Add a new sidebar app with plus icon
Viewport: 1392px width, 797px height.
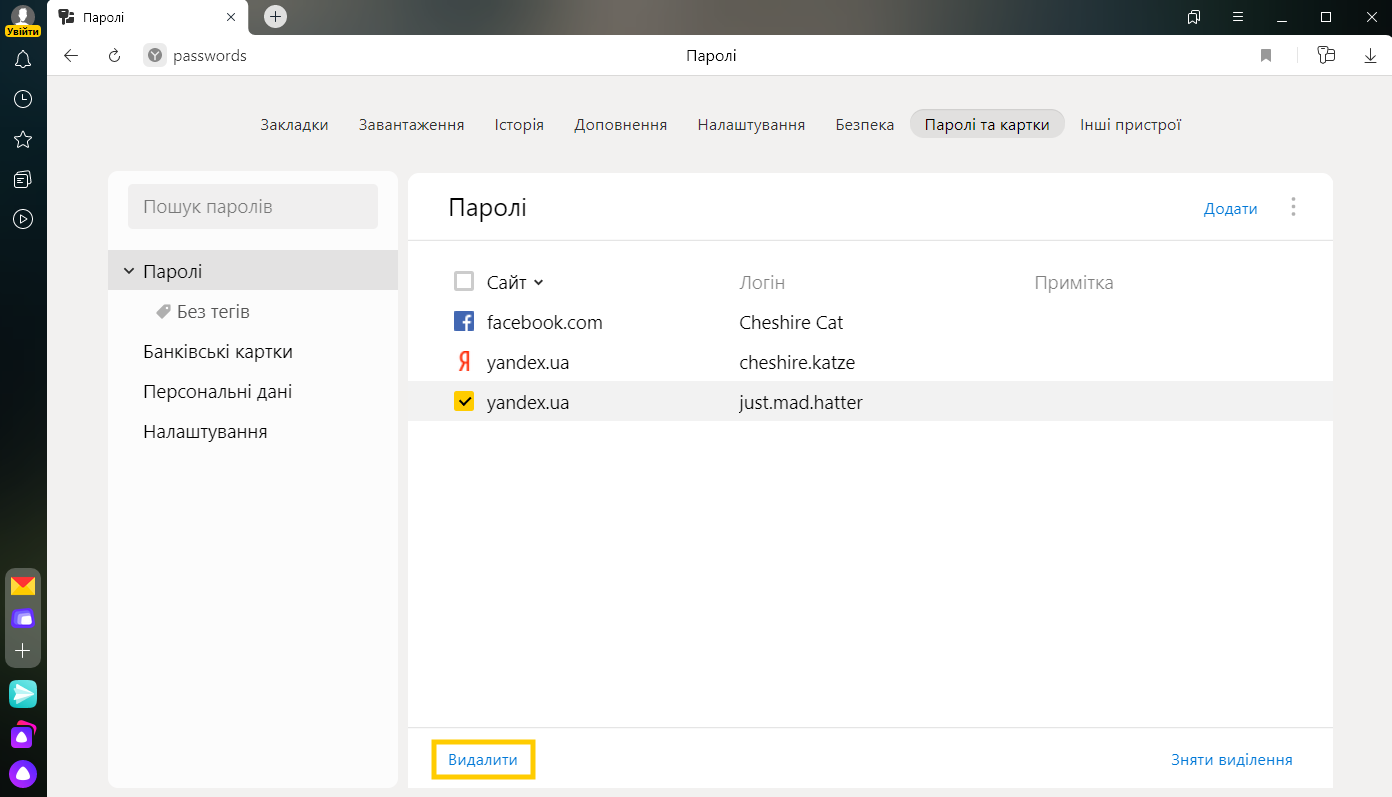(23, 650)
